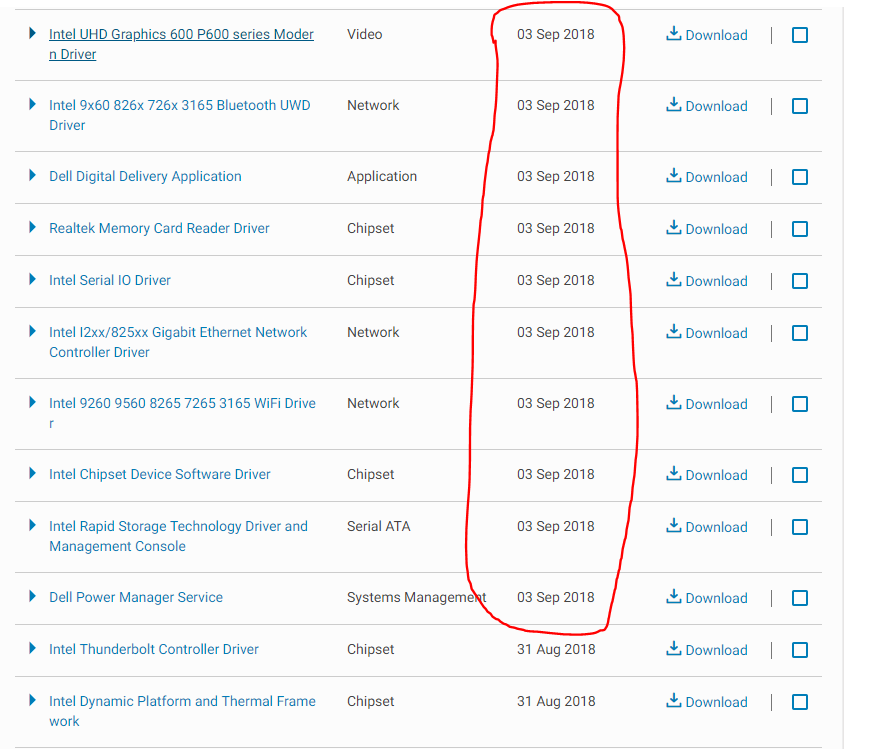Click download icon for Intel Dynamic Platform driver
Viewport: 895px width, 749px height.
[674, 701]
